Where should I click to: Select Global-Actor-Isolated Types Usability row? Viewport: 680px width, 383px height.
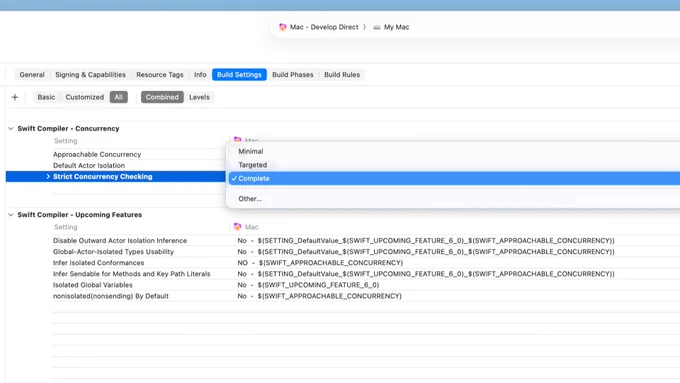pos(113,252)
